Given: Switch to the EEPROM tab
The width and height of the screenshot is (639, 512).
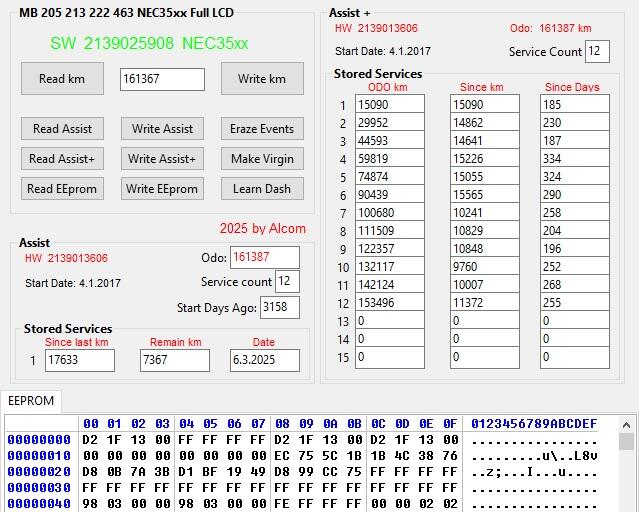Looking at the screenshot, I should point(31,401).
